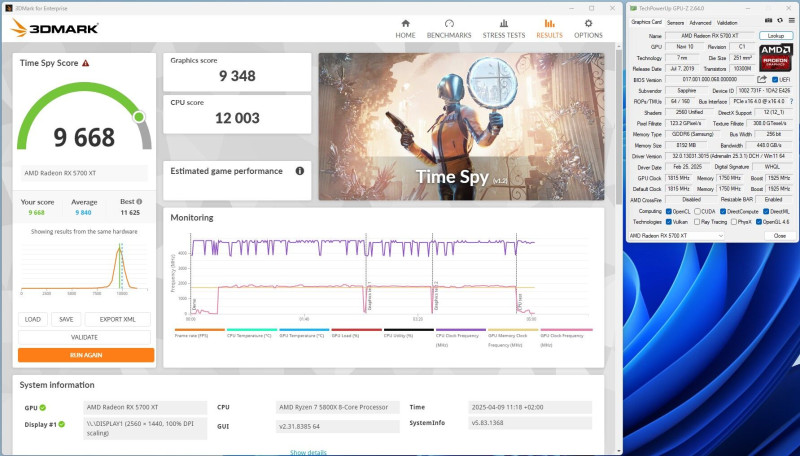800x456 pixels.
Task: Click the GPU-Z refresh icon
Action: tap(780, 20)
